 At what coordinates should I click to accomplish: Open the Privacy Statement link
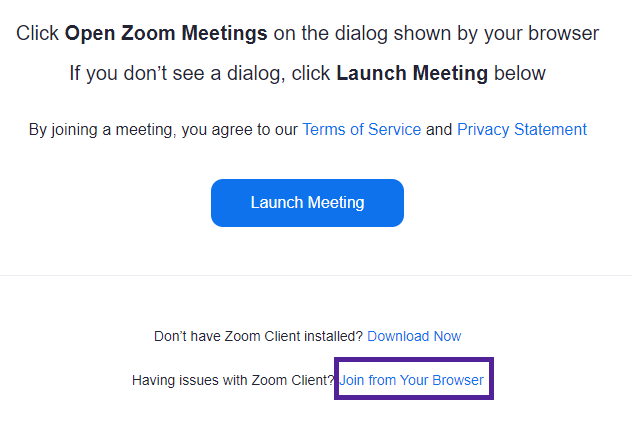tap(522, 130)
